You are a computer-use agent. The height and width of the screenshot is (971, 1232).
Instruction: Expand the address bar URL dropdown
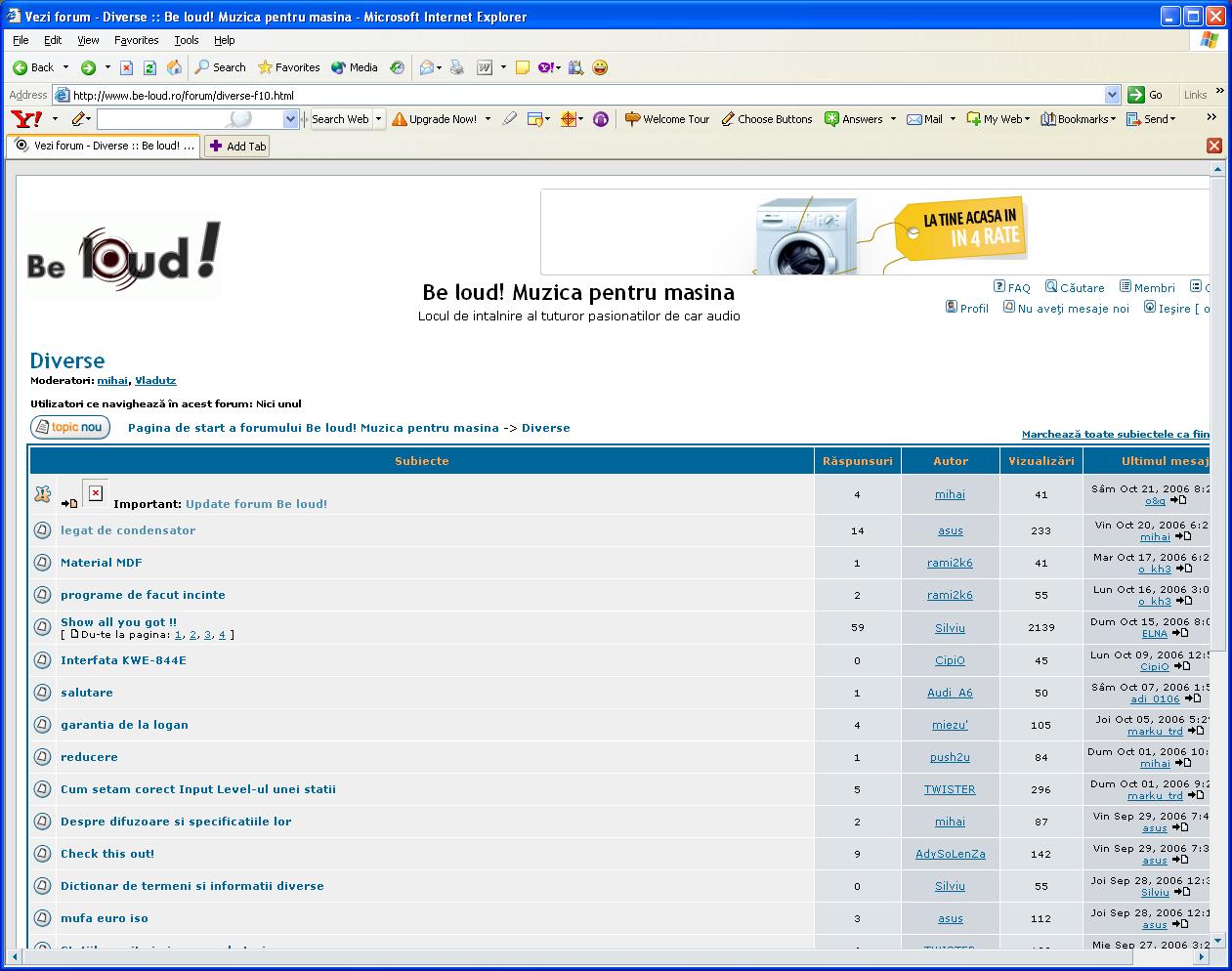(1112, 95)
